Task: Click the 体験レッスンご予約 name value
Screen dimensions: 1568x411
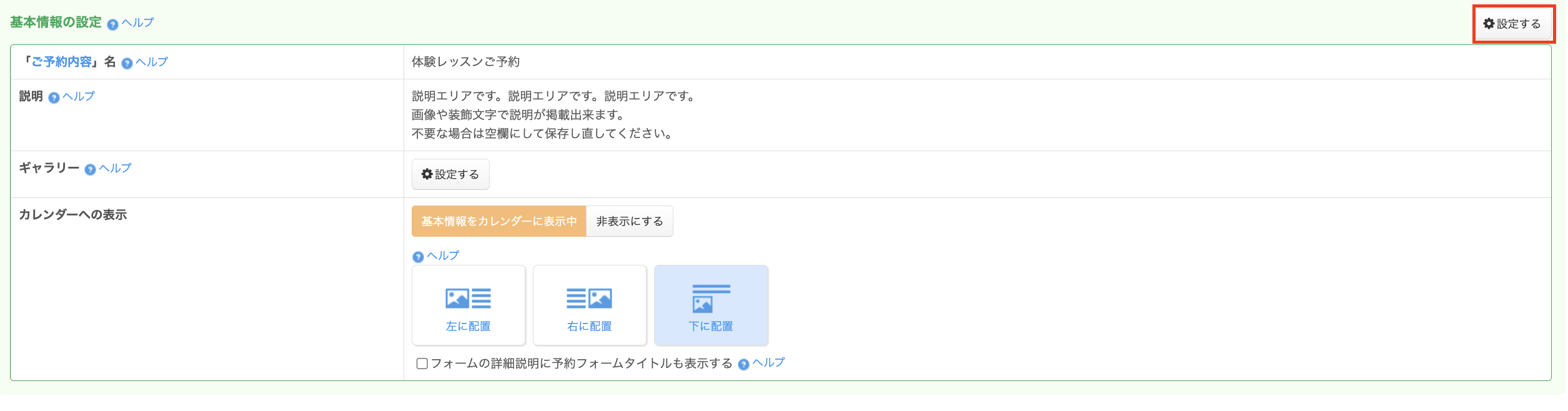Action: (x=465, y=62)
